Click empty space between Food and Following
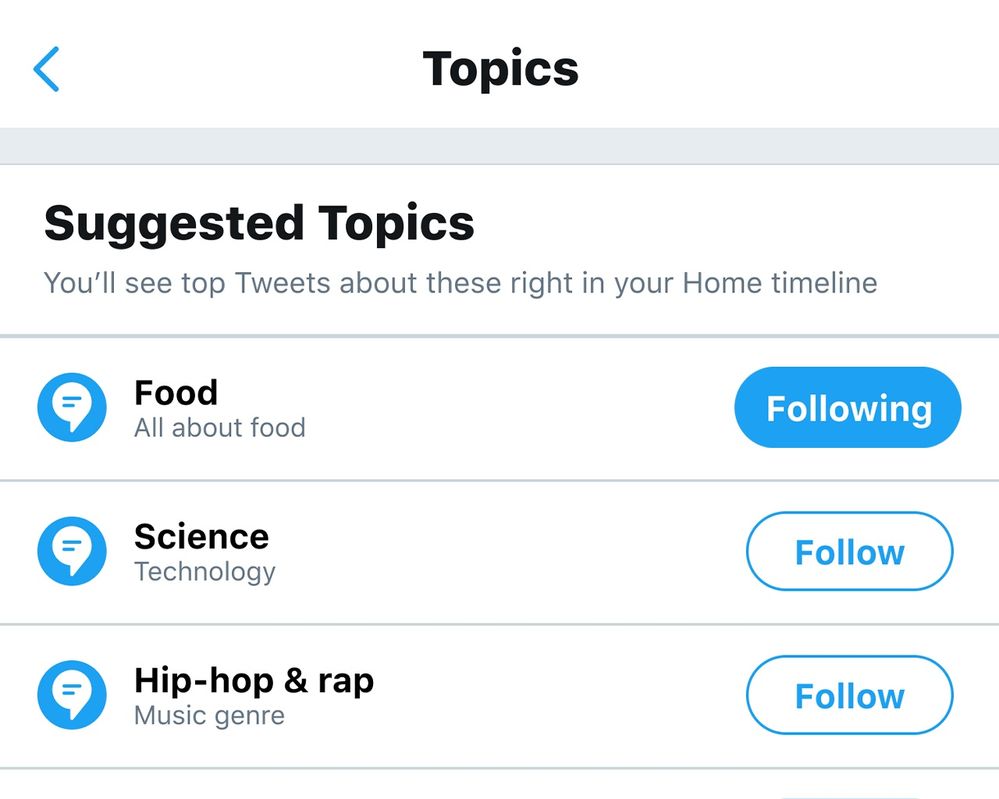The width and height of the screenshot is (999, 799). click(x=520, y=408)
